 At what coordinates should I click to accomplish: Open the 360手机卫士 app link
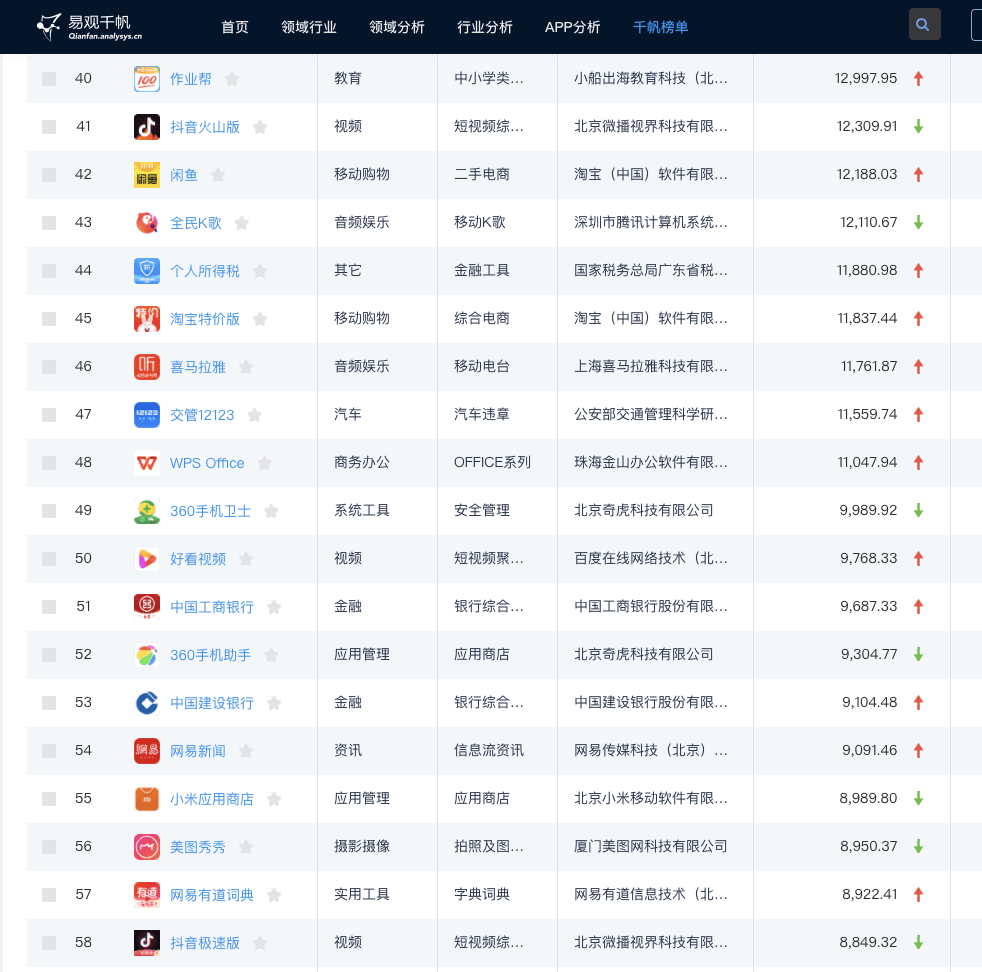[210, 511]
